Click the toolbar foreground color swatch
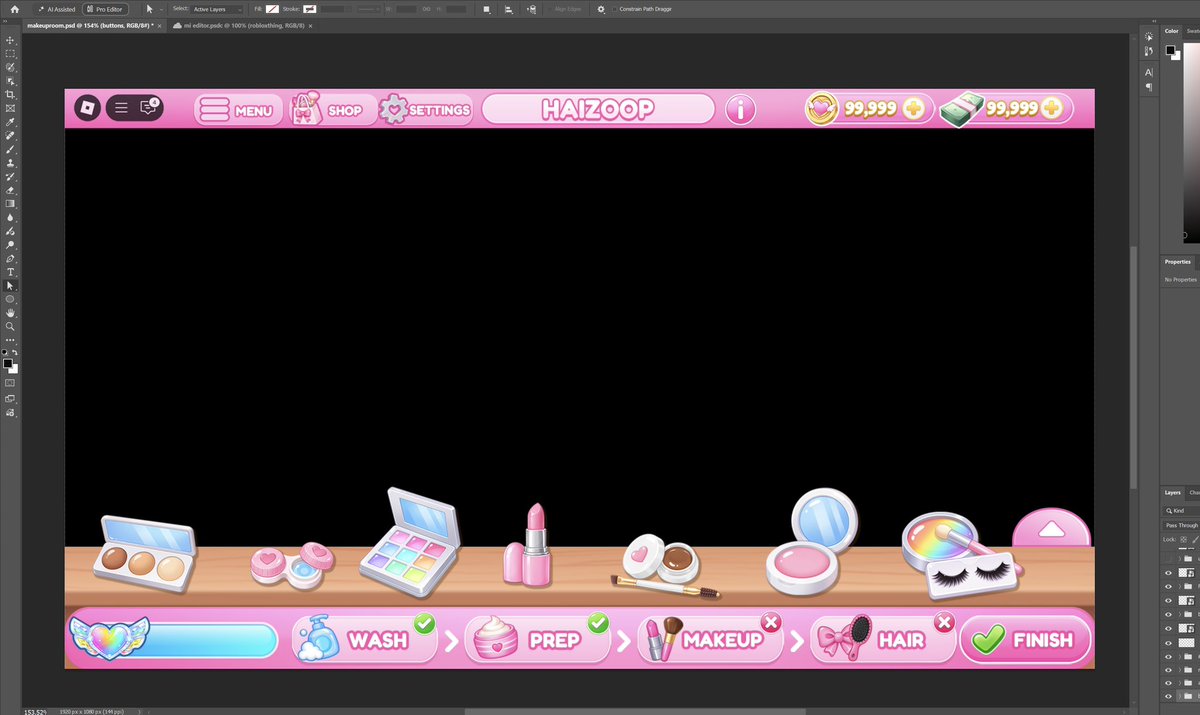 (x=9, y=364)
